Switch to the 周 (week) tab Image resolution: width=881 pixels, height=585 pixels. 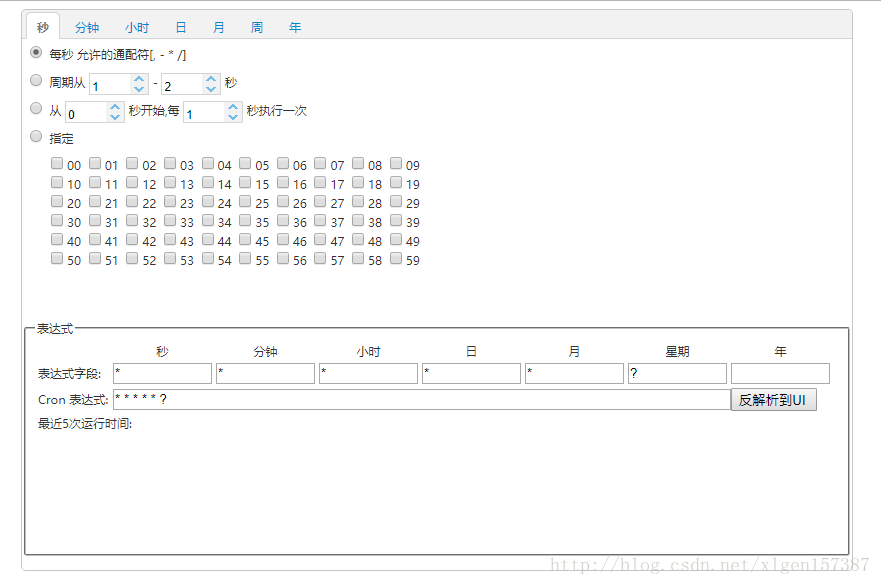[256, 27]
